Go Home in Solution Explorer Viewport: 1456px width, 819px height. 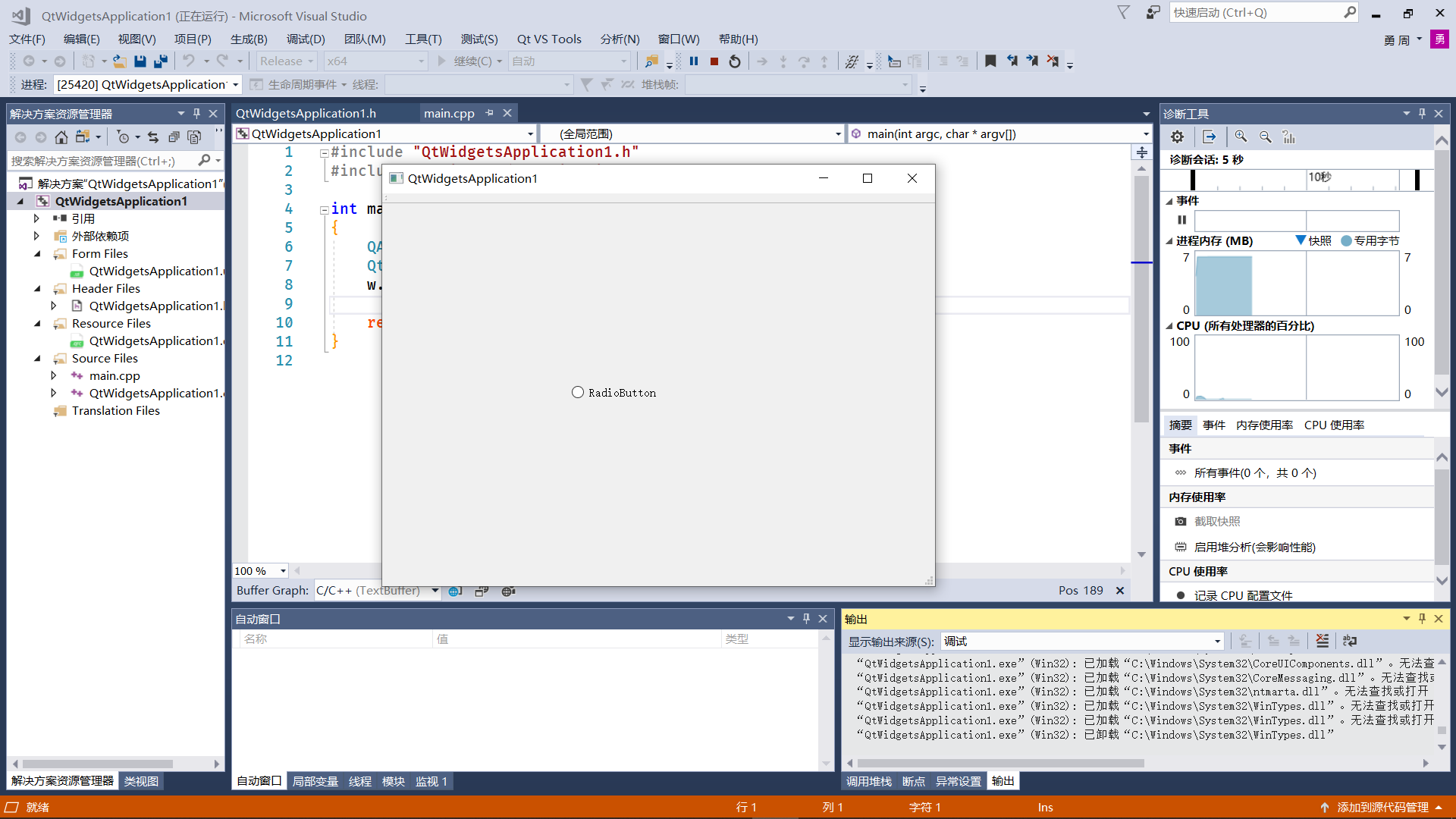pos(61,137)
